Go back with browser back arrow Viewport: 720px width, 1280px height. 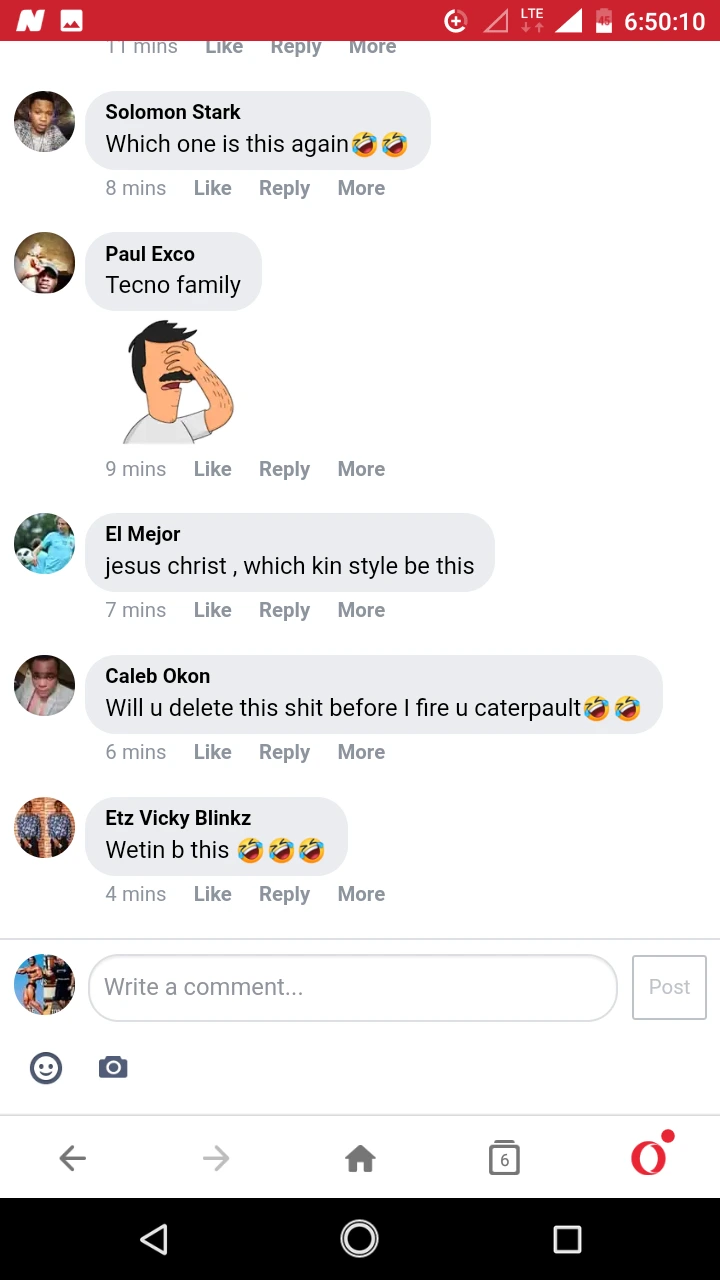[x=72, y=1158]
